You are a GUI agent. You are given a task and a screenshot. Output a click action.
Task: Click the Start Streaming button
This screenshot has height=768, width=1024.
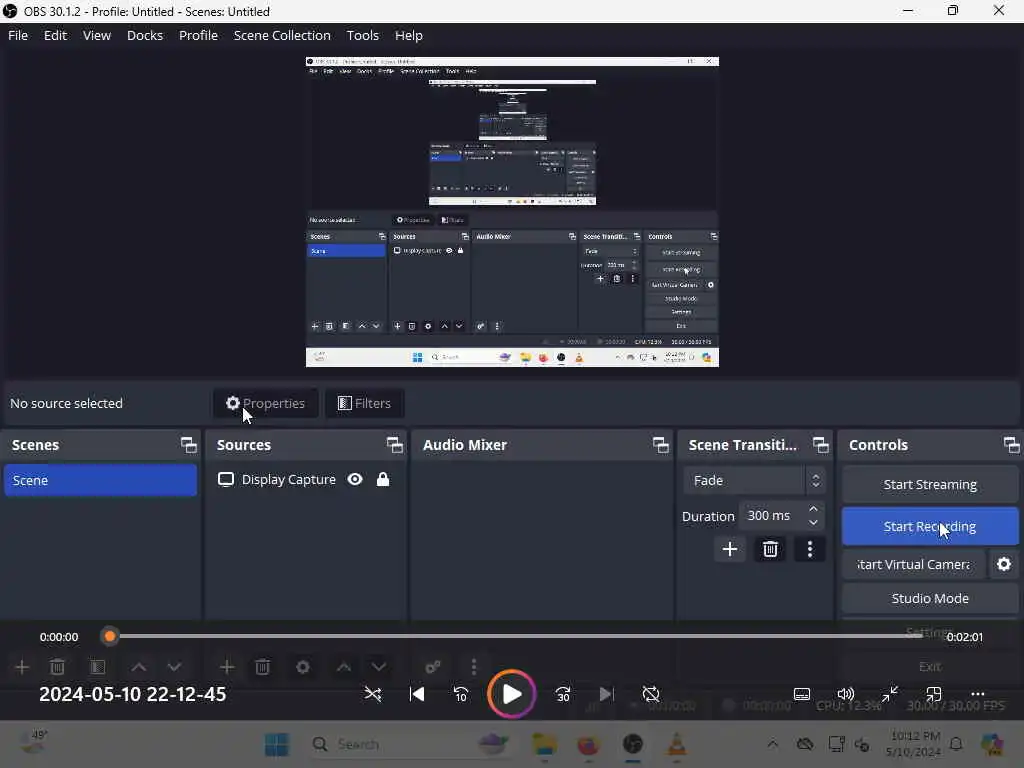(x=930, y=485)
